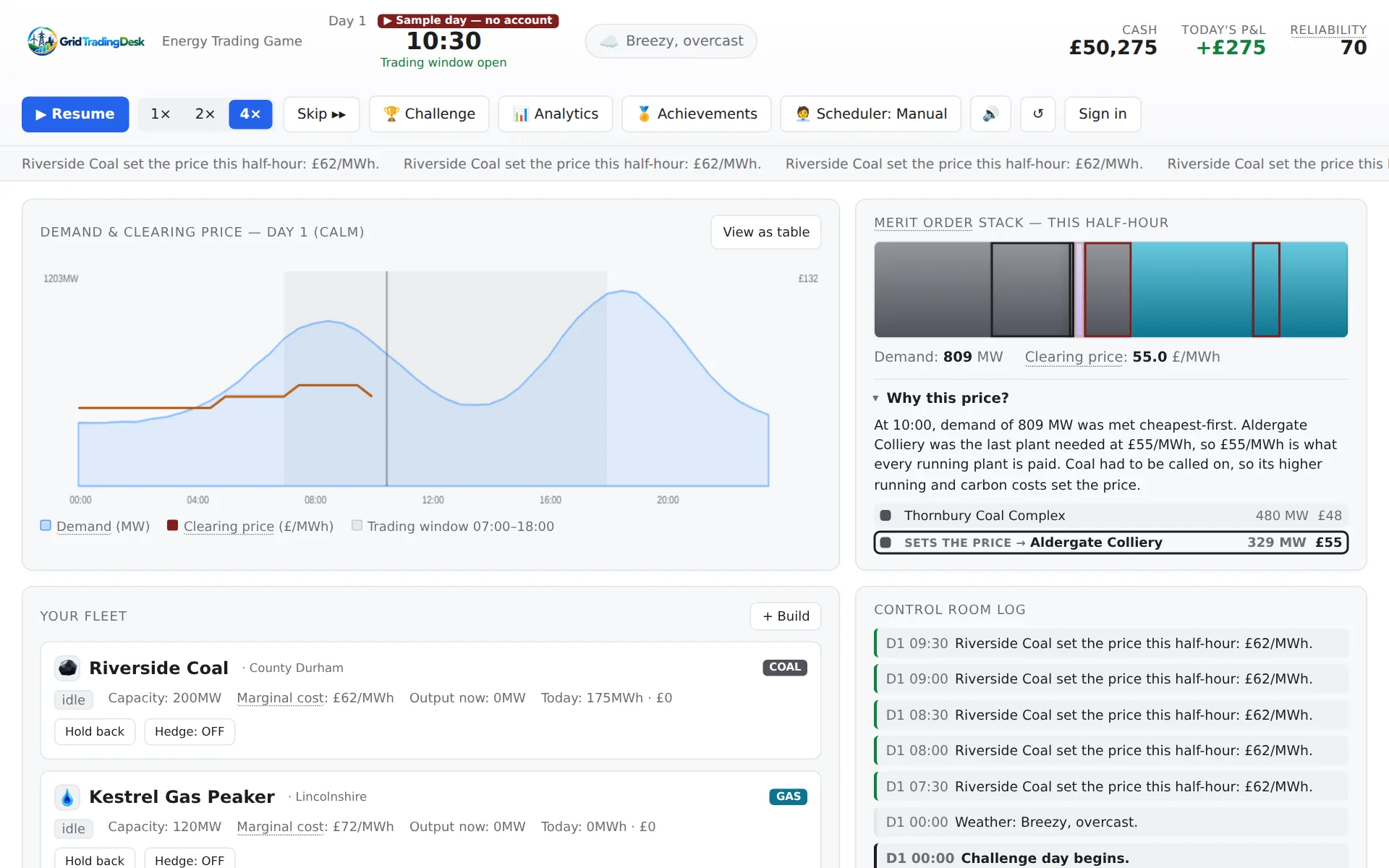Click the Clearing price: 55.0 £/MWh label
The image size is (1389, 868).
point(1122,357)
